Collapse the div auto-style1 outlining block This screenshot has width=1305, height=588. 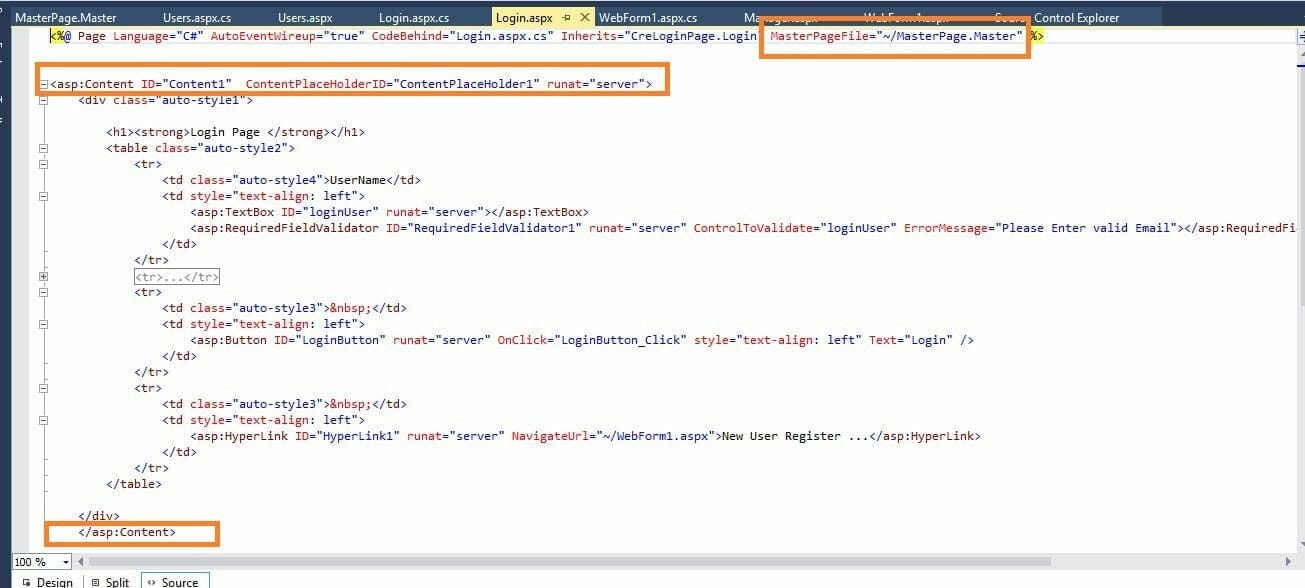[x=43, y=100]
